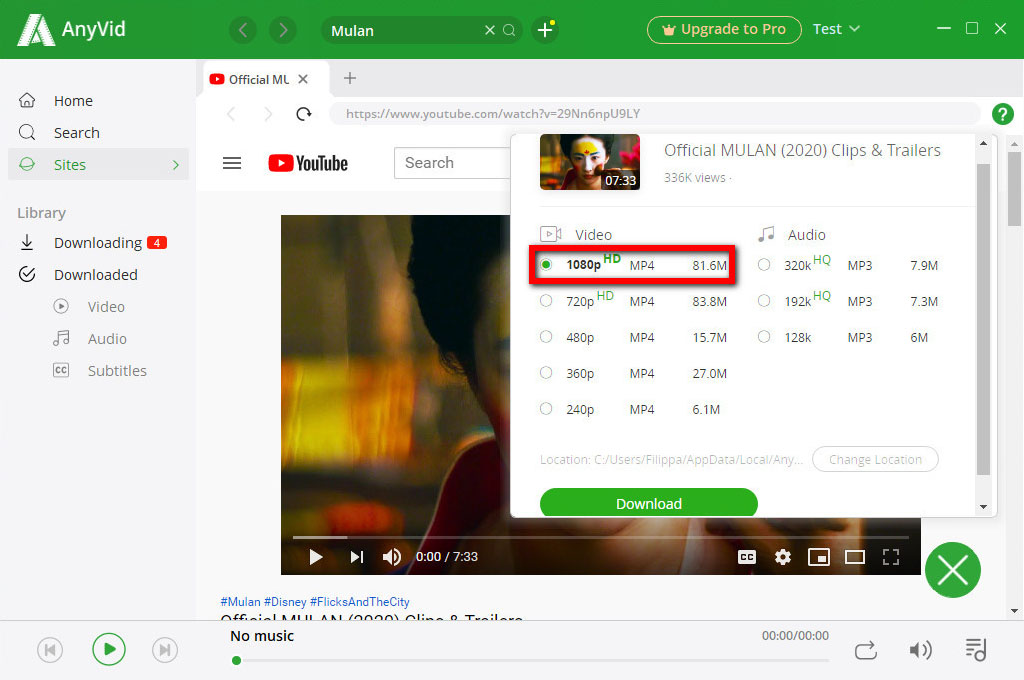
Task: Open YouTube player settings gear
Action: pyautogui.click(x=782, y=557)
